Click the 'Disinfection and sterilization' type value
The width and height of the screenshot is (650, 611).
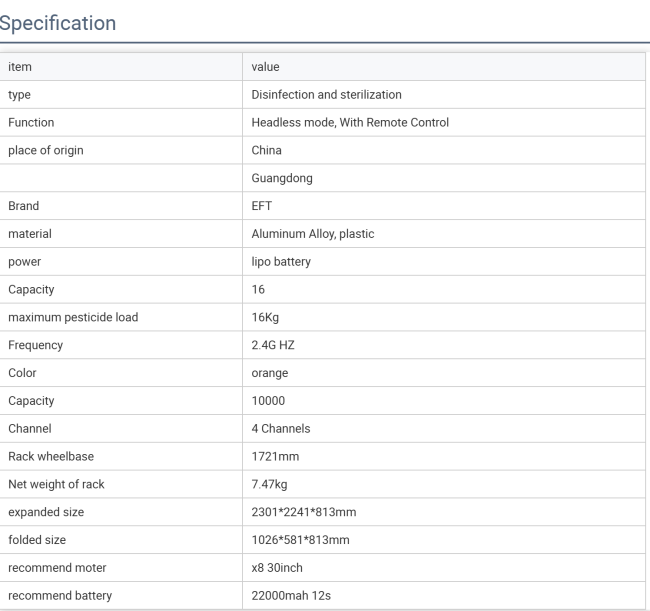326,95
